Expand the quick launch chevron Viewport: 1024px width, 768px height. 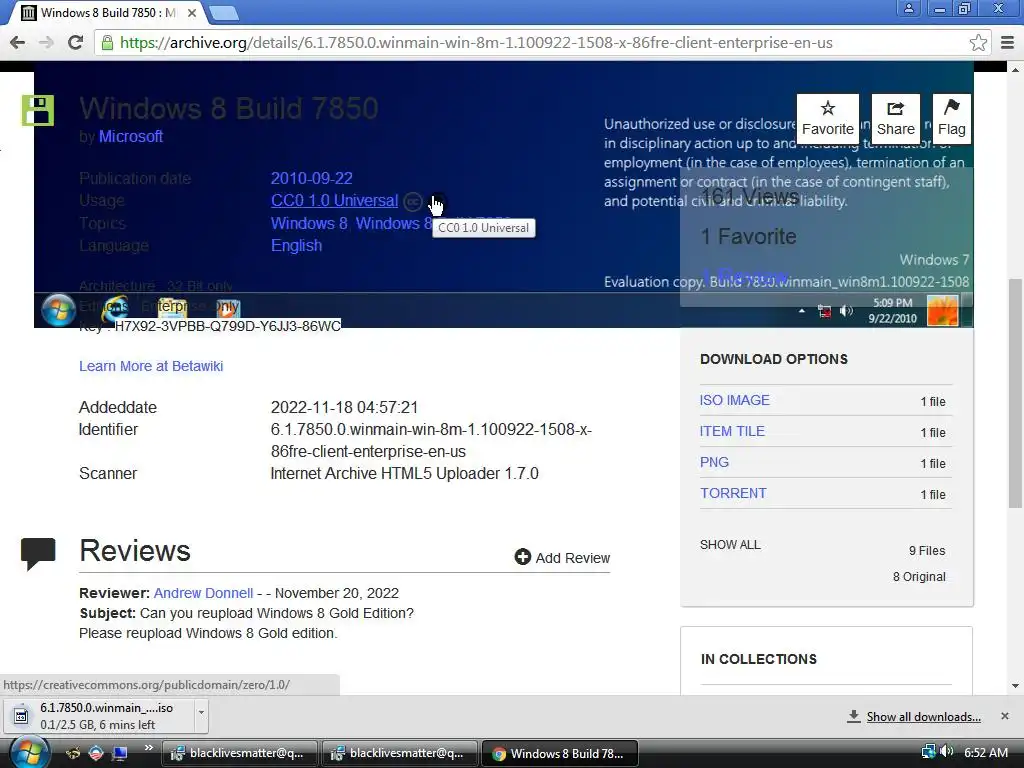148,748
